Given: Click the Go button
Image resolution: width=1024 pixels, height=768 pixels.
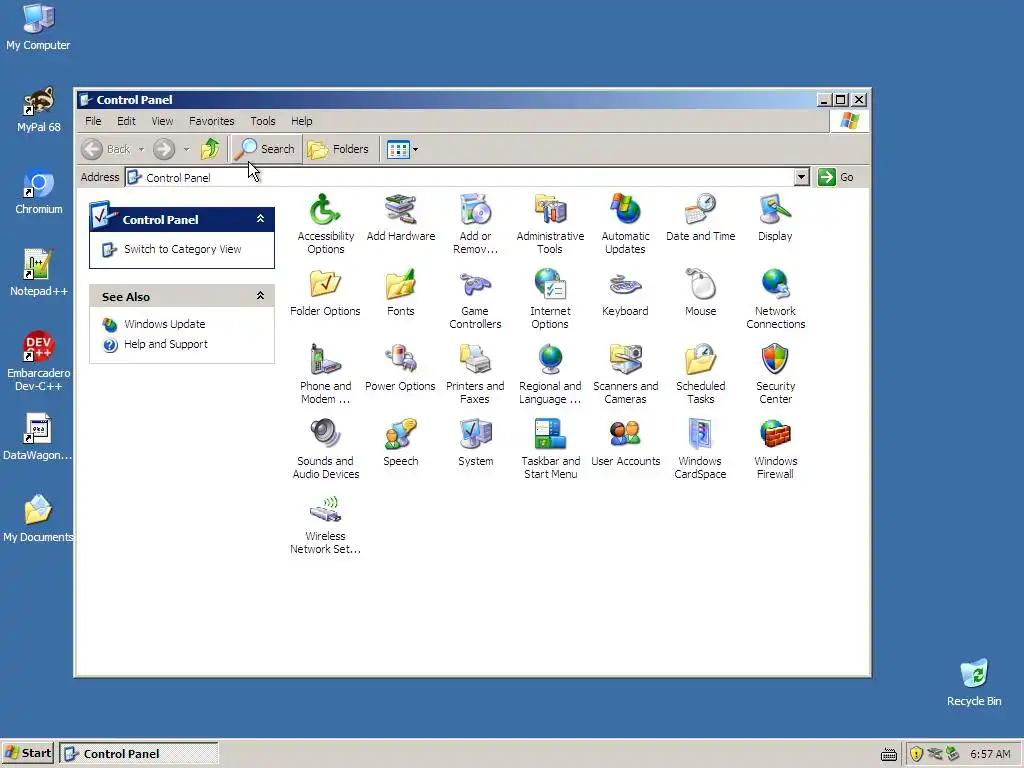Looking at the screenshot, I should (837, 177).
